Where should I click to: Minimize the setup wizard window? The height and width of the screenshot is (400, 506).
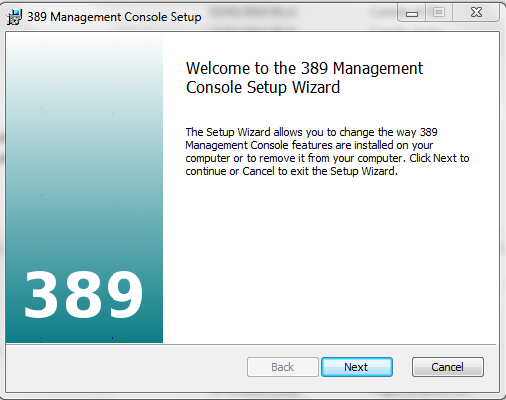click(x=412, y=13)
